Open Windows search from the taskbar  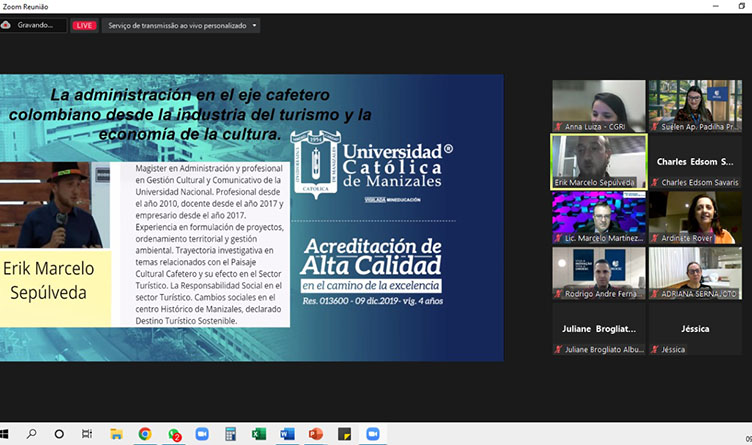pyautogui.click(x=32, y=434)
